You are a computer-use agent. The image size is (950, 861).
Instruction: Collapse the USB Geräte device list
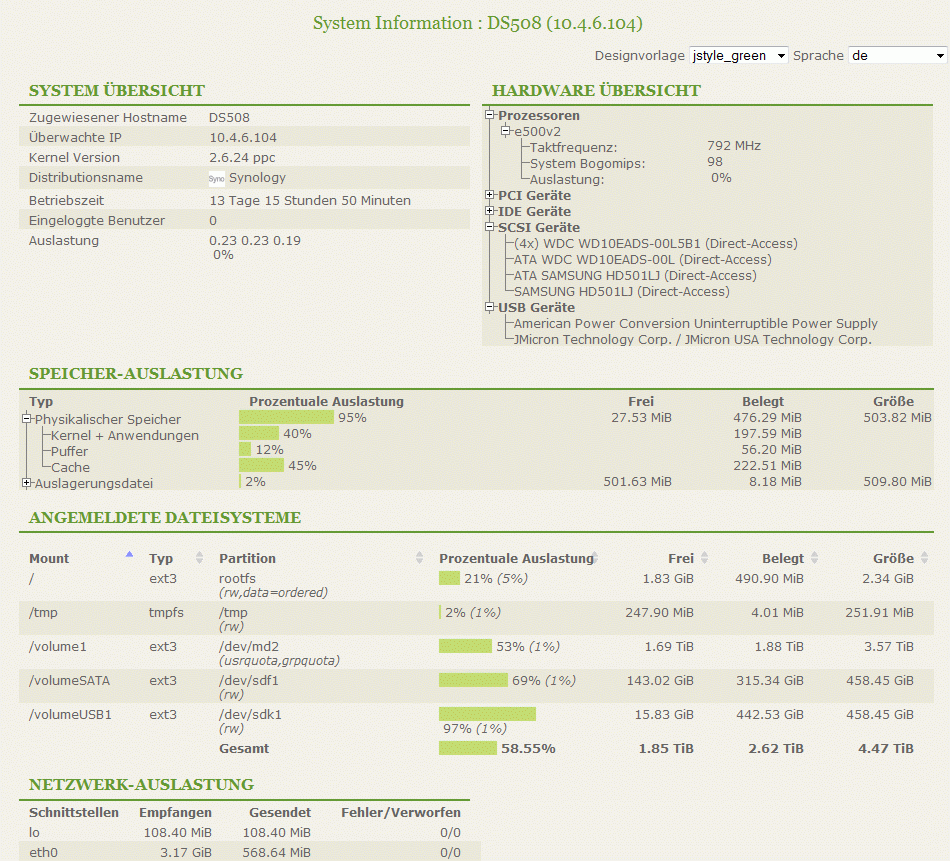coord(490,307)
